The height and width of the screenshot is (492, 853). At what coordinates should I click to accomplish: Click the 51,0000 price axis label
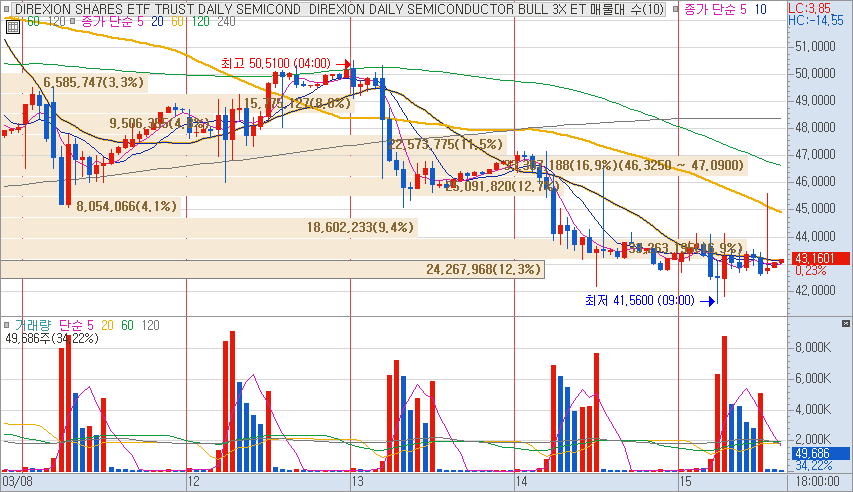pyautogui.click(x=815, y=46)
